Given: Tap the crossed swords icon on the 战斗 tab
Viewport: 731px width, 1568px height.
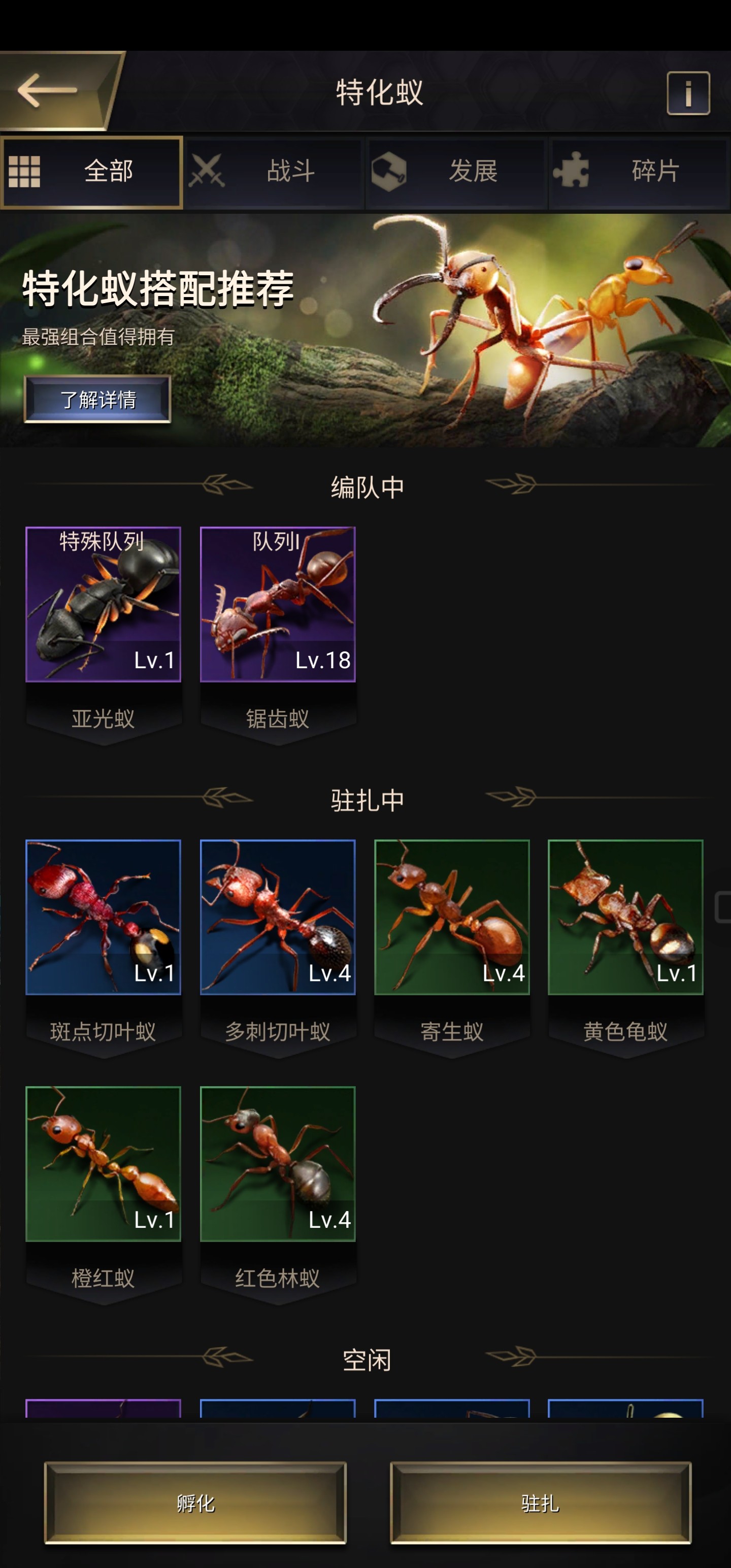Looking at the screenshot, I should pyautogui.click(x=206, y=171).
